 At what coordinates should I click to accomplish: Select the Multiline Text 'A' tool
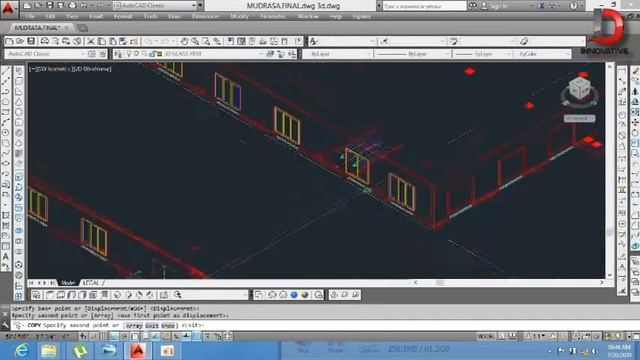(6, 256)
